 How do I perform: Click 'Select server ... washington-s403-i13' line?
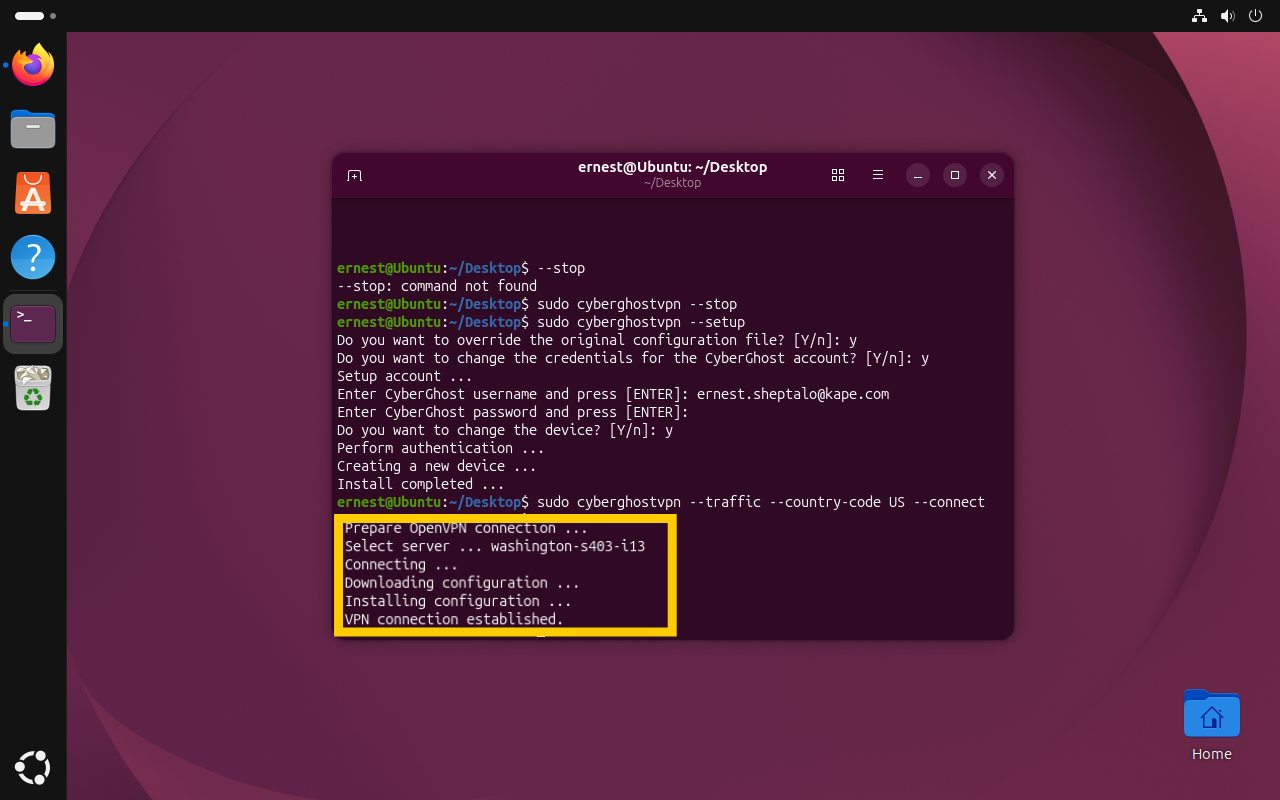495,546
